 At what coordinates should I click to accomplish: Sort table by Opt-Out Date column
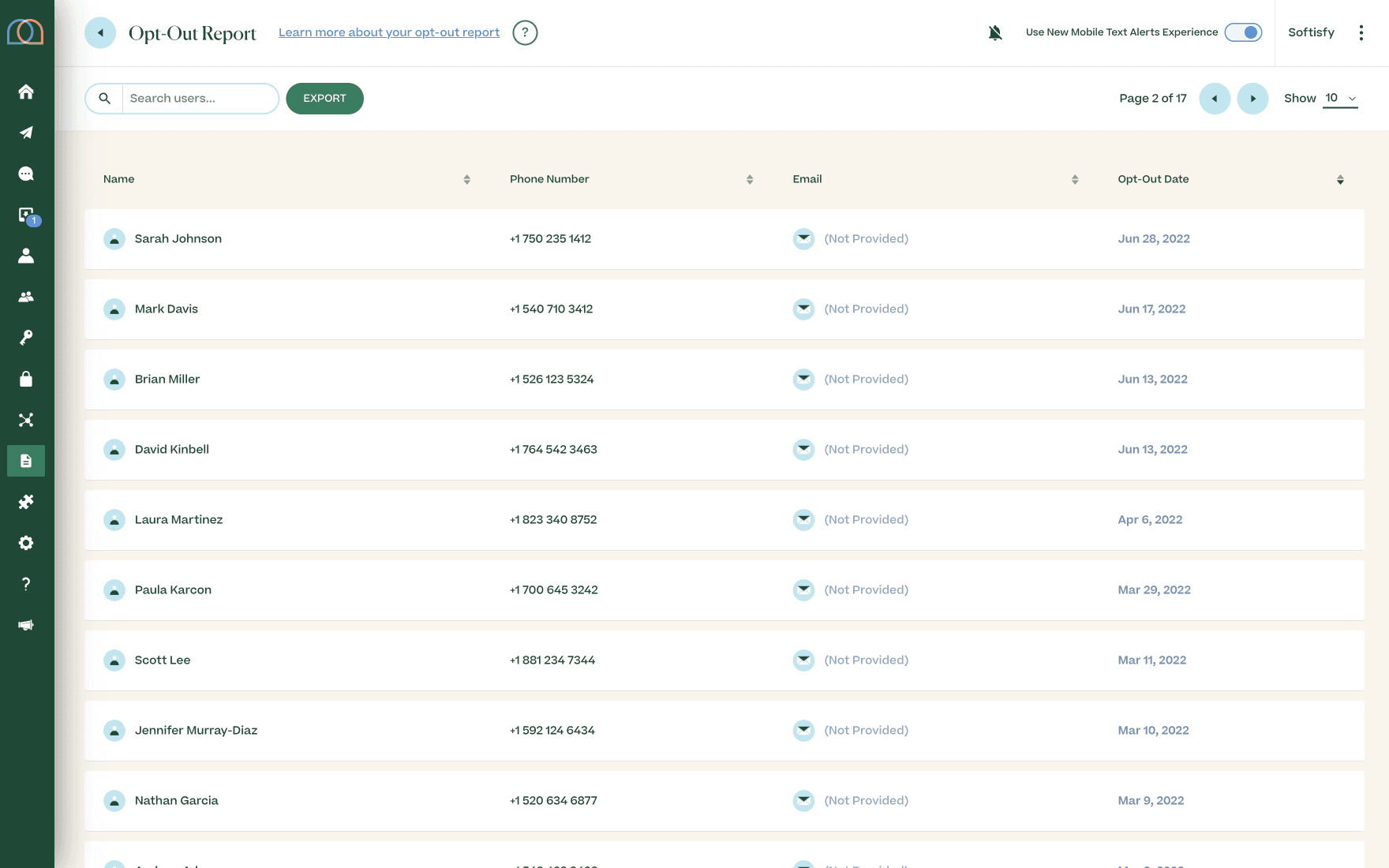click(1339, 180)
